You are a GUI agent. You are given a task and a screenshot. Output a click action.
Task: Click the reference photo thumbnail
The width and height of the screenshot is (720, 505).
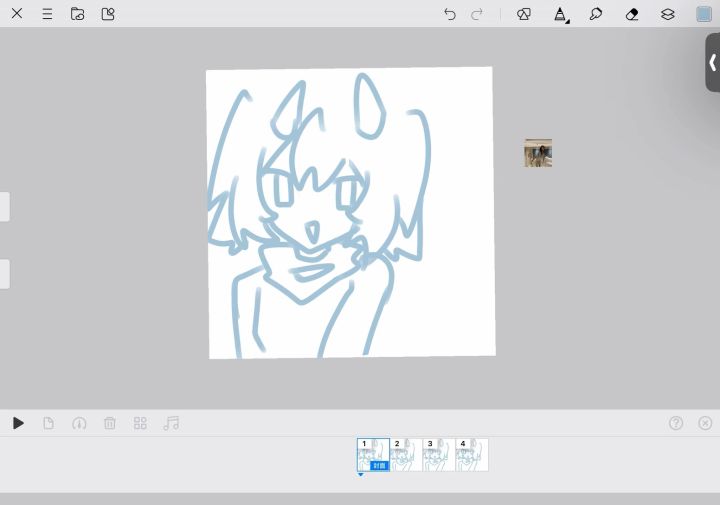538,153
